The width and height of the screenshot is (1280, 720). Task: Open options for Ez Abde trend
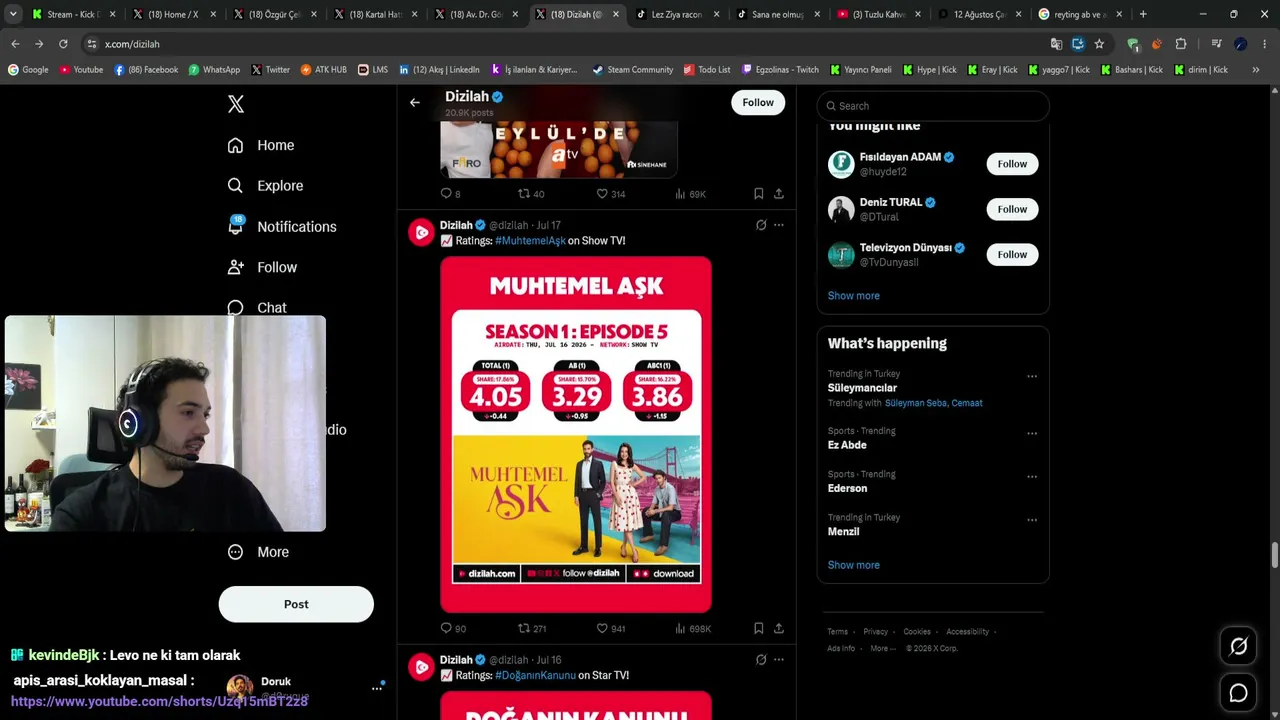[x=1032, y=434]
